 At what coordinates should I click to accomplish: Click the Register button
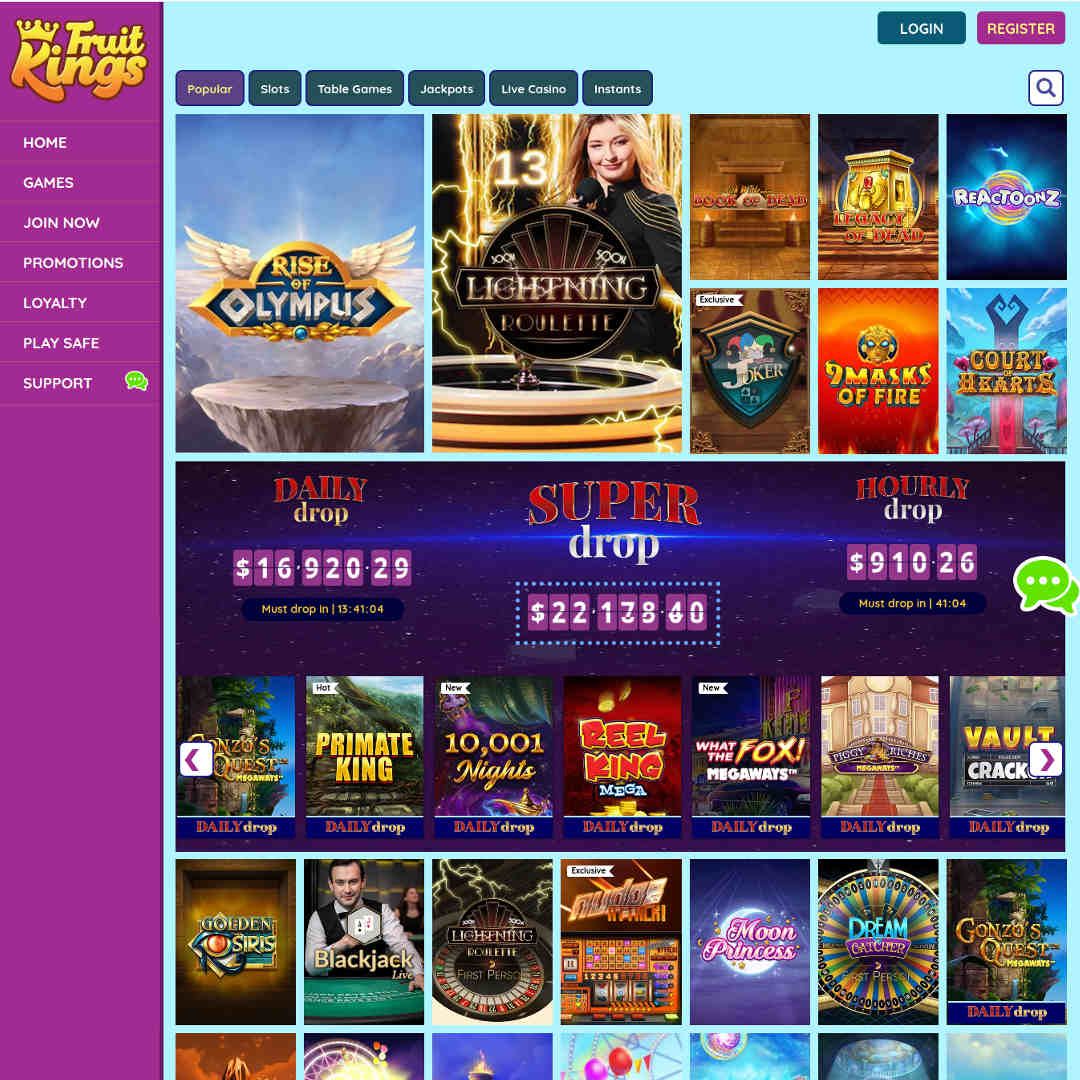[x=1021, y=28]
